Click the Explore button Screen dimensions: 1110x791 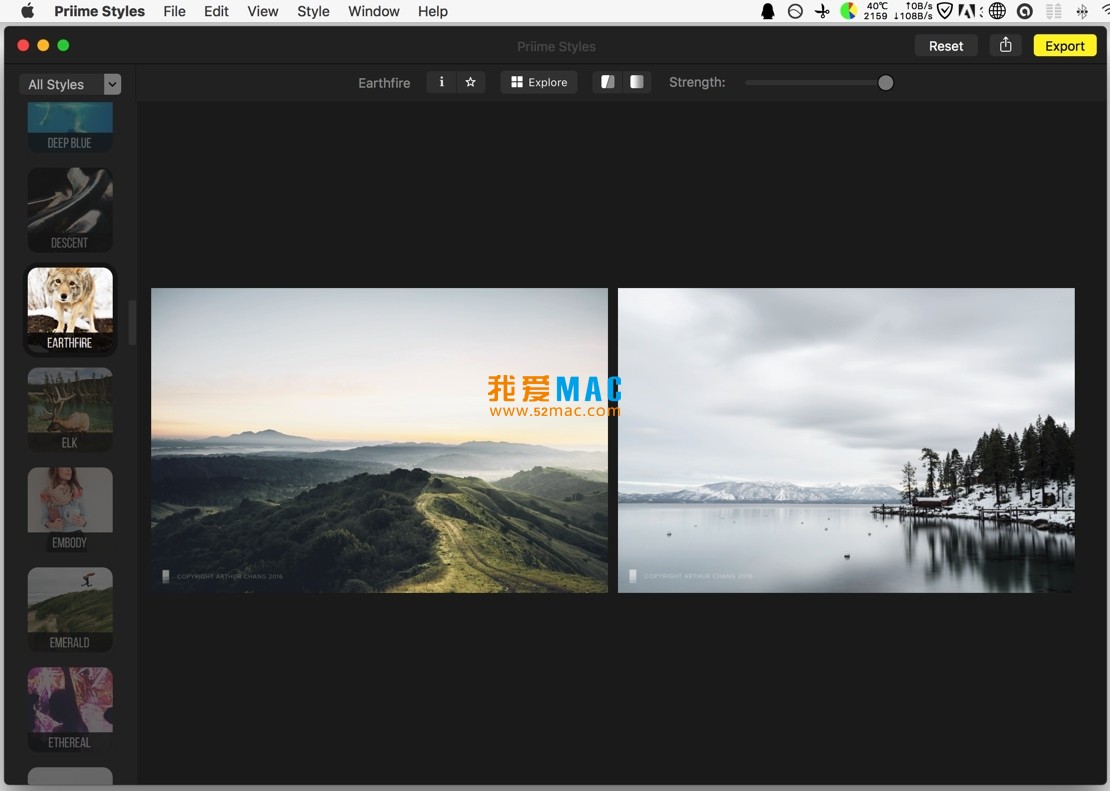[x=539, y=82]
